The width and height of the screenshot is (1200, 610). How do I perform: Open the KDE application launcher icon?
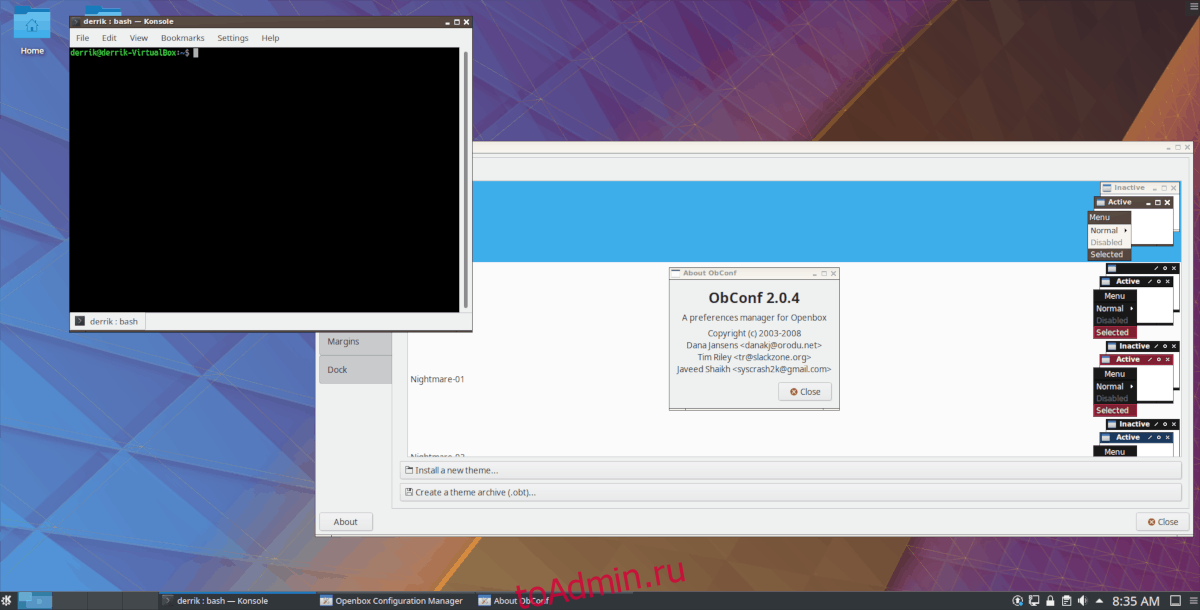click(8, 600)
